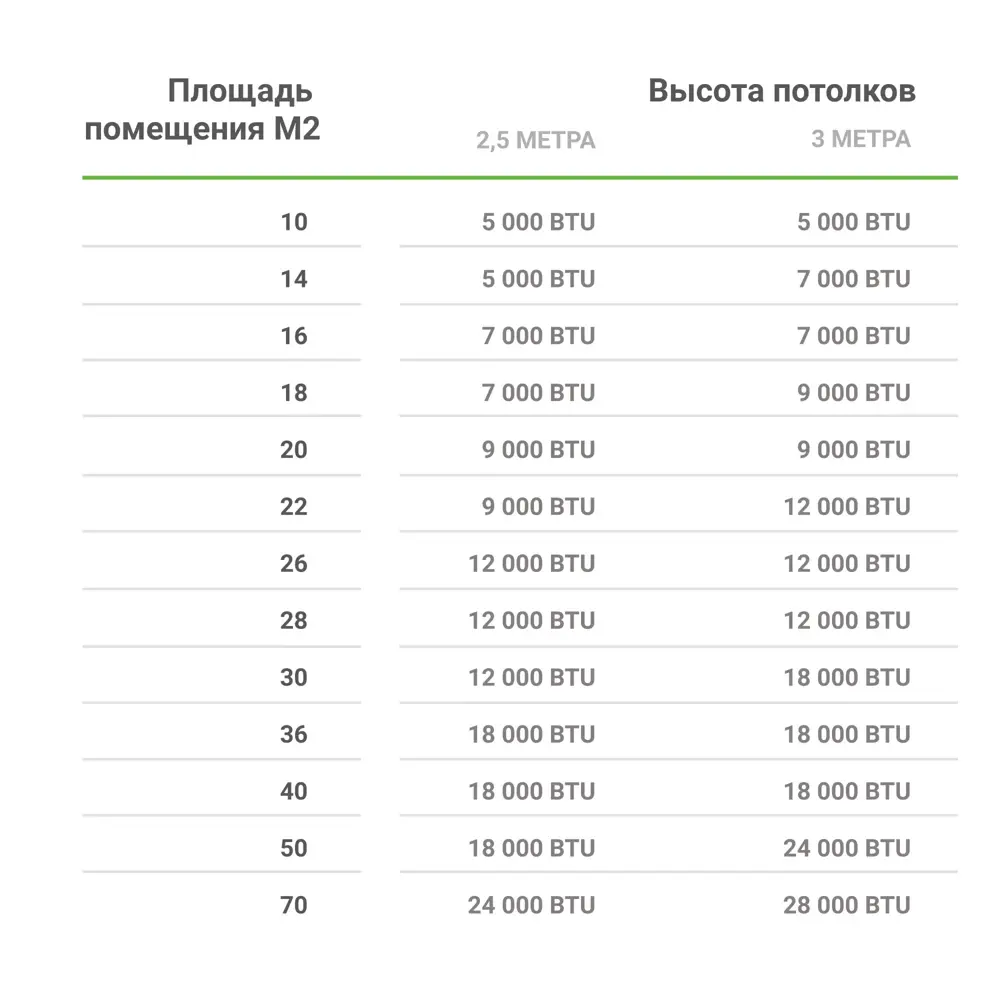Click the "Площадь помещения М2" column header
Image resolution: width=1000 pixels, height=1000 pixels.
(x=202, y=110)
